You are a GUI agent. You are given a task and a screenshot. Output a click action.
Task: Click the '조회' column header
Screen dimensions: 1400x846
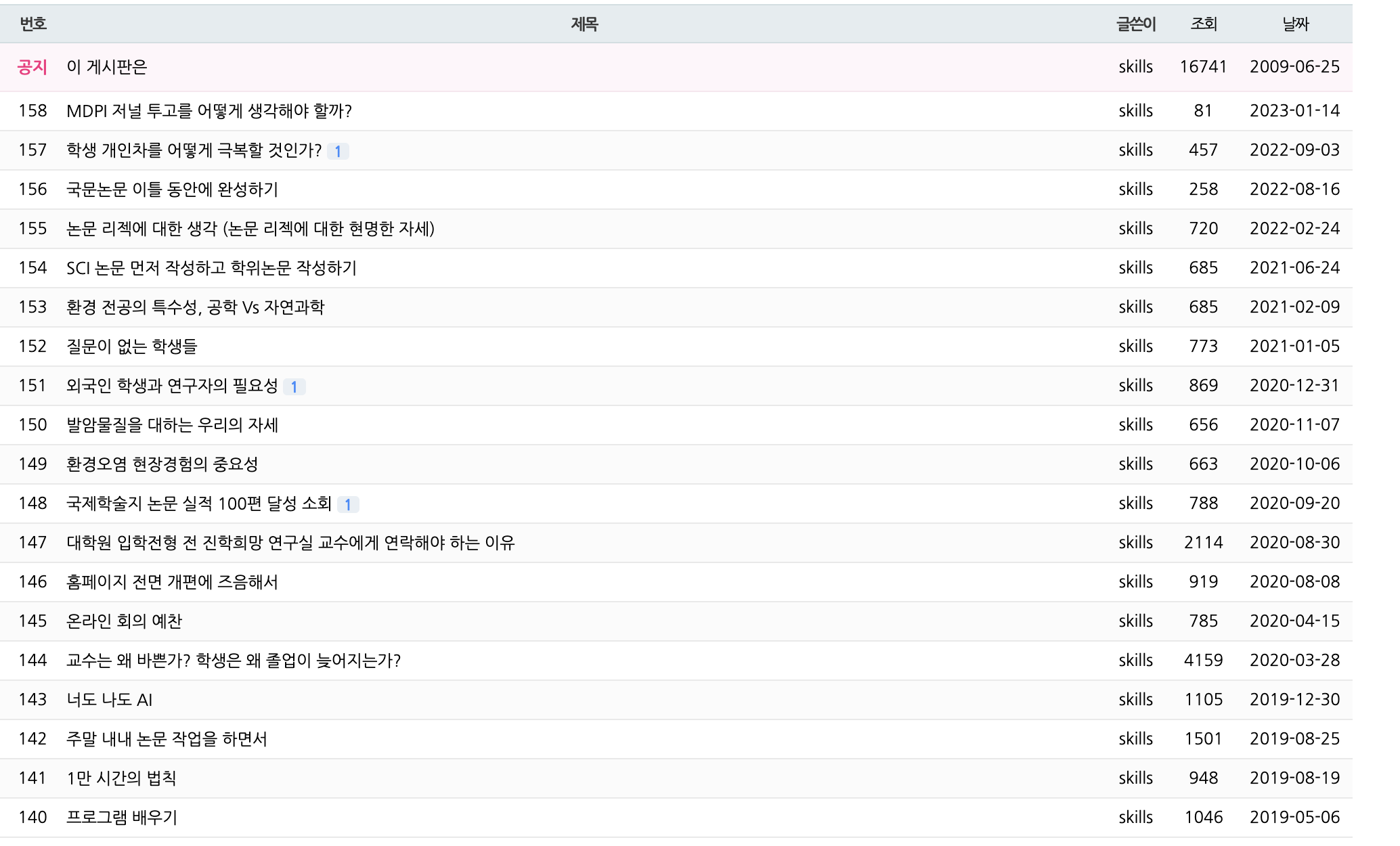1203,24
